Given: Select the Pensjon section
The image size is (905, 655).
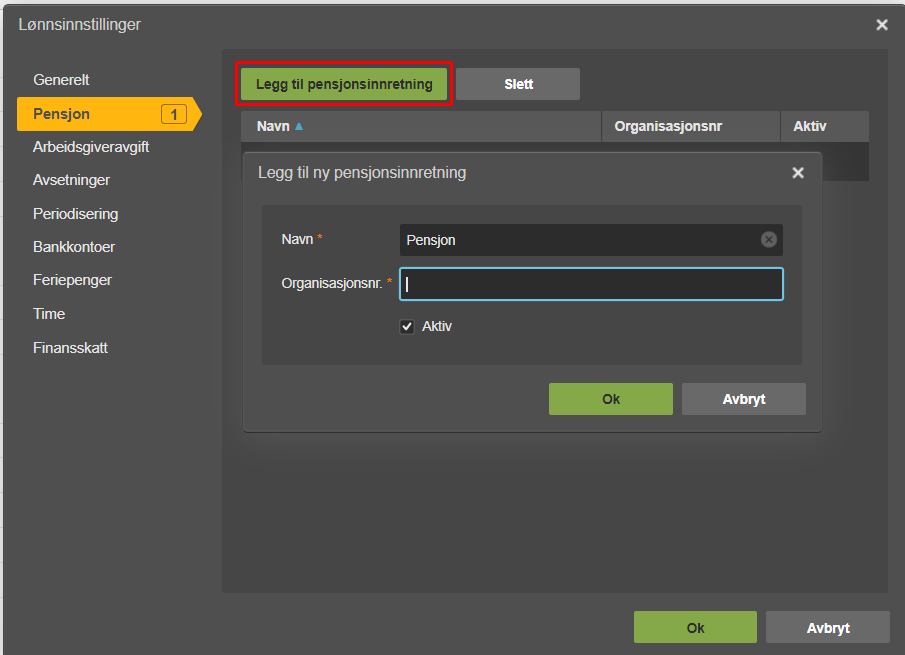Looking at the screenshot, I should 109,114.
